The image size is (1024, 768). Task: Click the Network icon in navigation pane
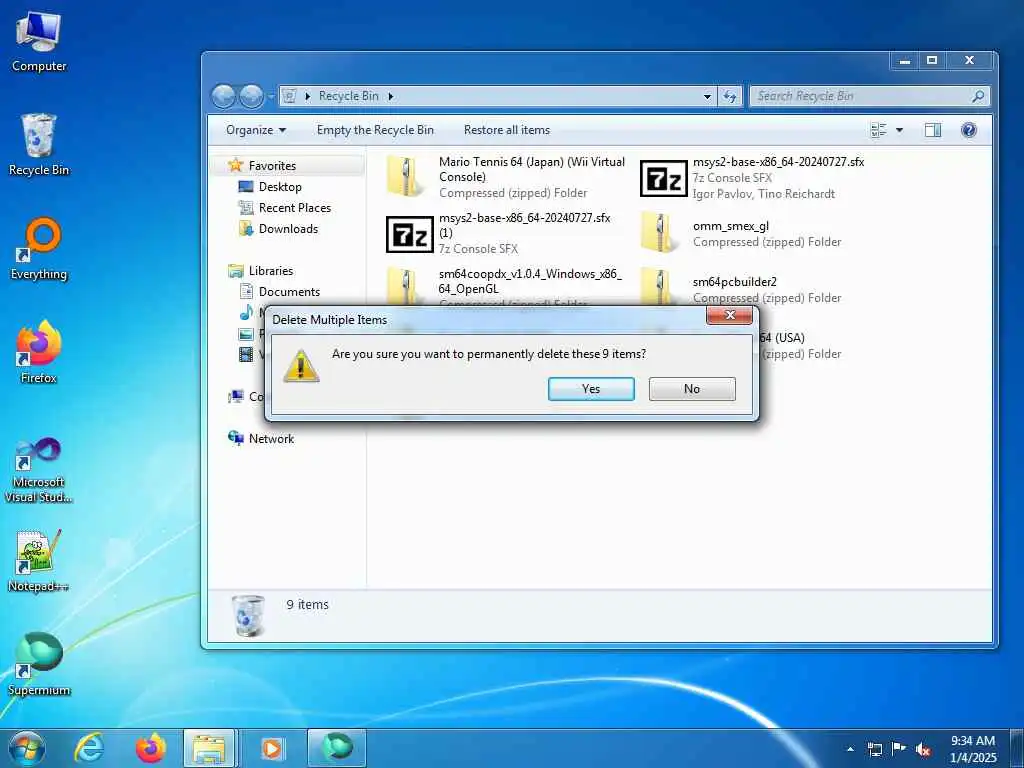(235, 438)
